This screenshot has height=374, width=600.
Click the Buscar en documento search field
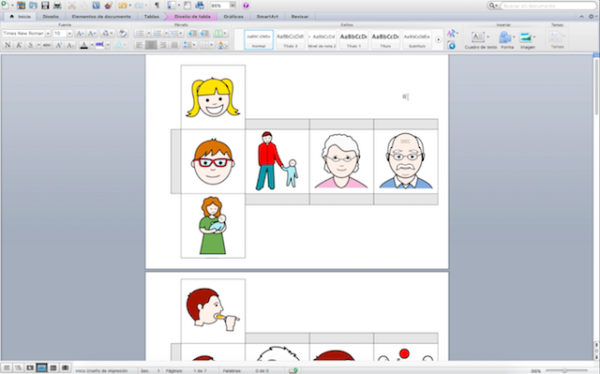pyautogui.click(x=548, y=6)
